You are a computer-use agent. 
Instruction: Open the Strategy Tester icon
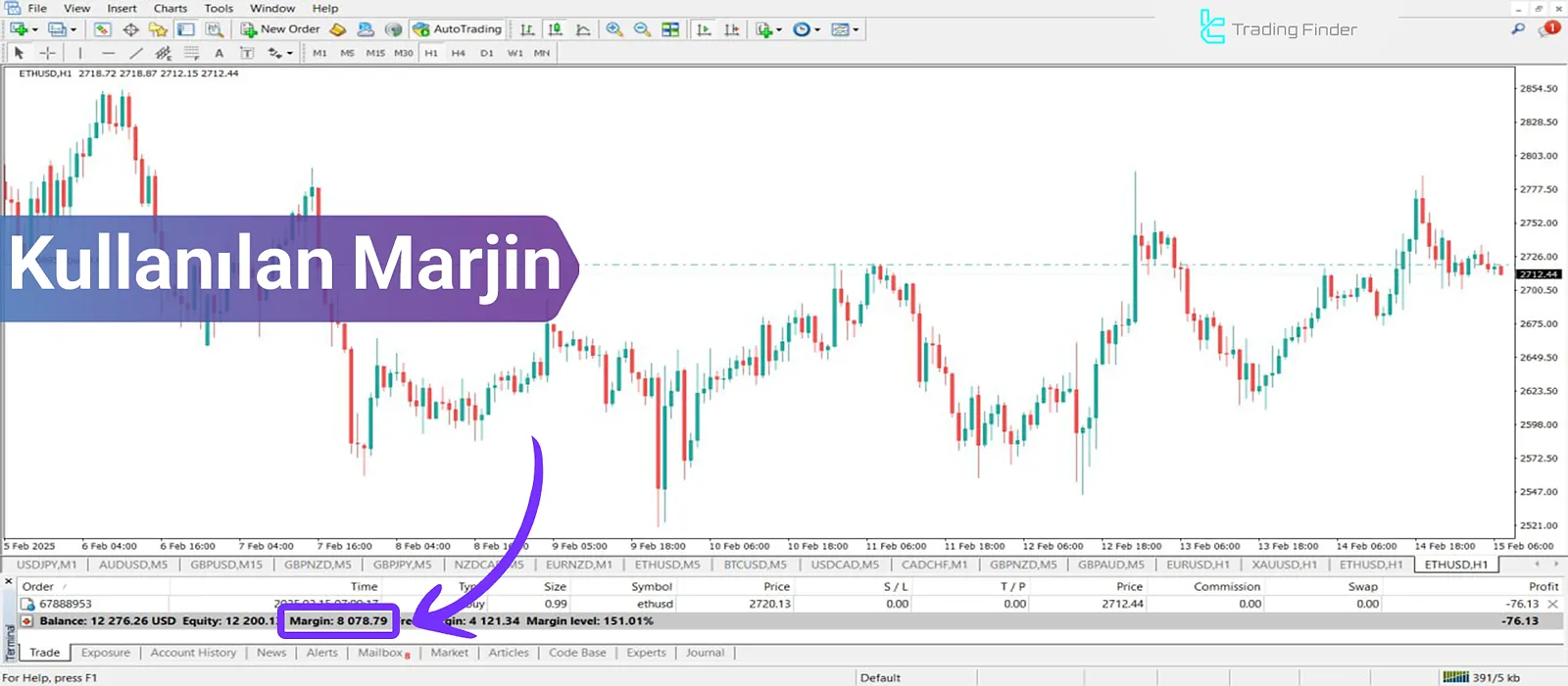point(214,29)
